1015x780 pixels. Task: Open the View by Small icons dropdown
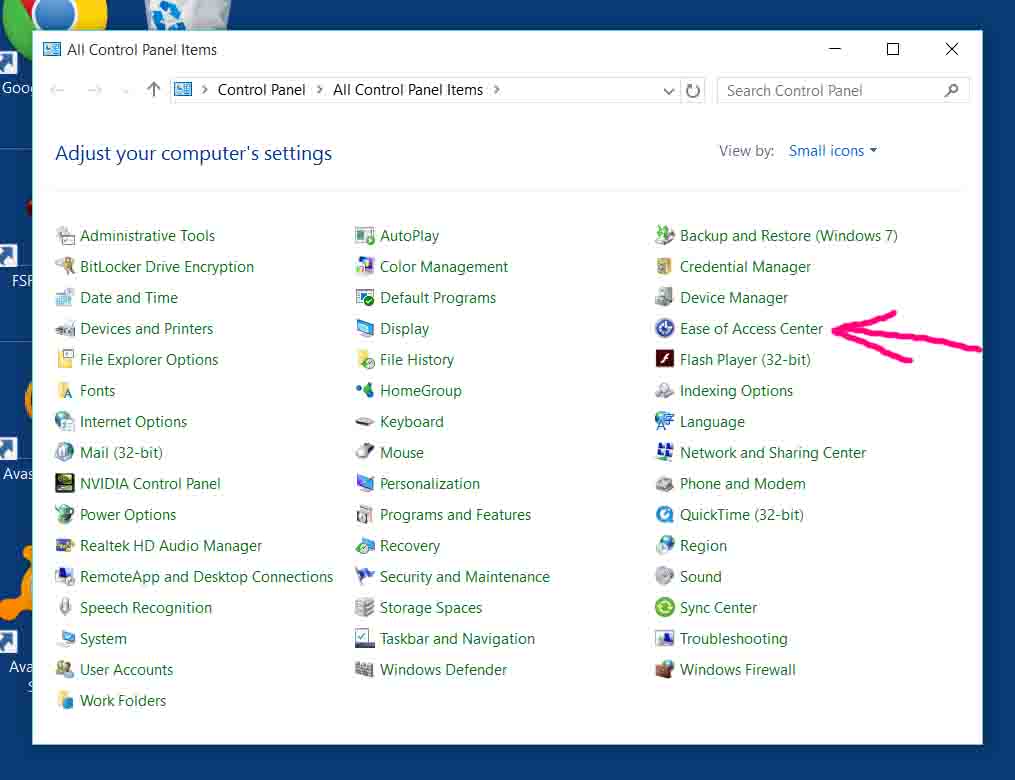pos(832,150)
